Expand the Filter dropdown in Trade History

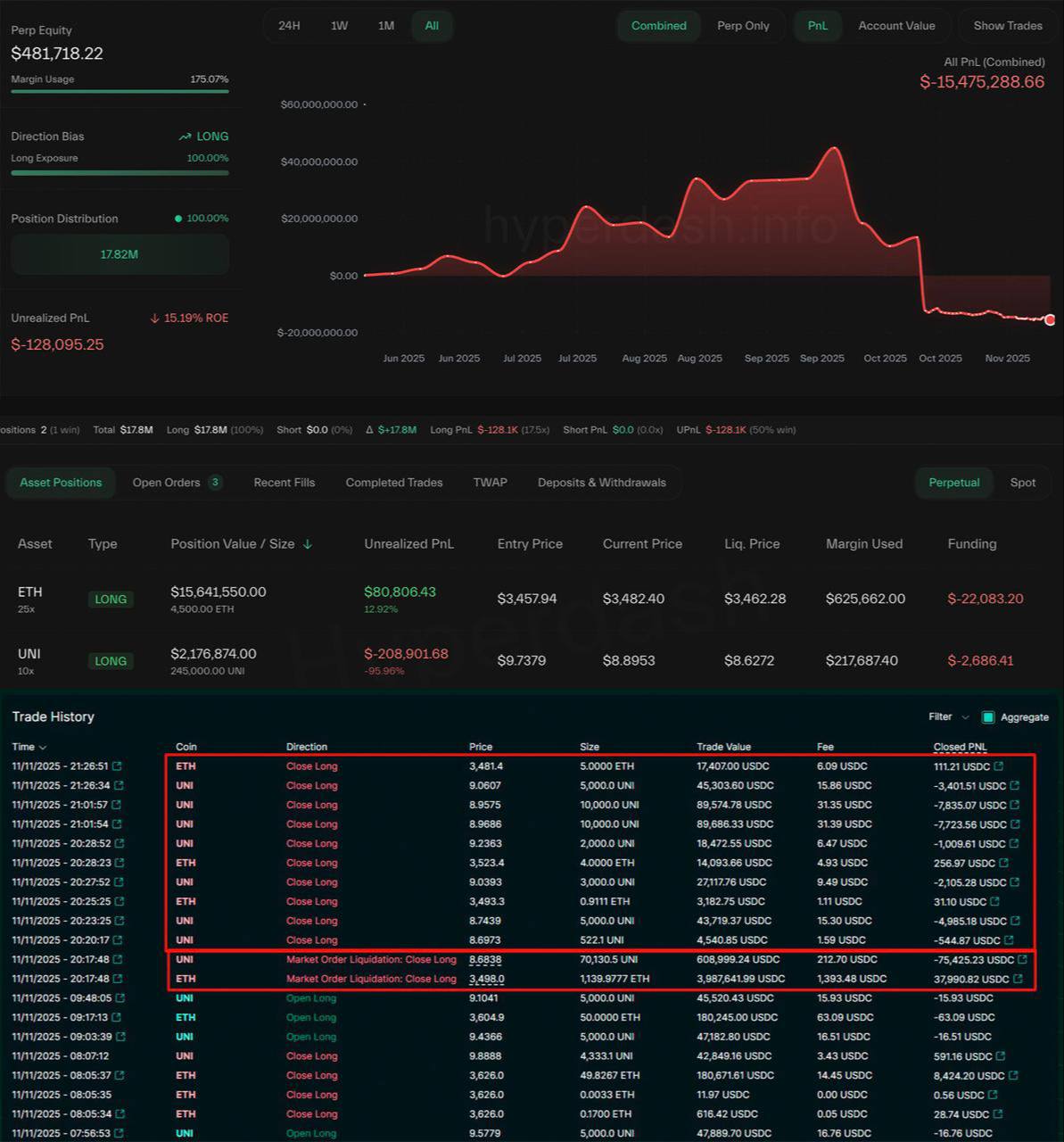pos(948,717)
